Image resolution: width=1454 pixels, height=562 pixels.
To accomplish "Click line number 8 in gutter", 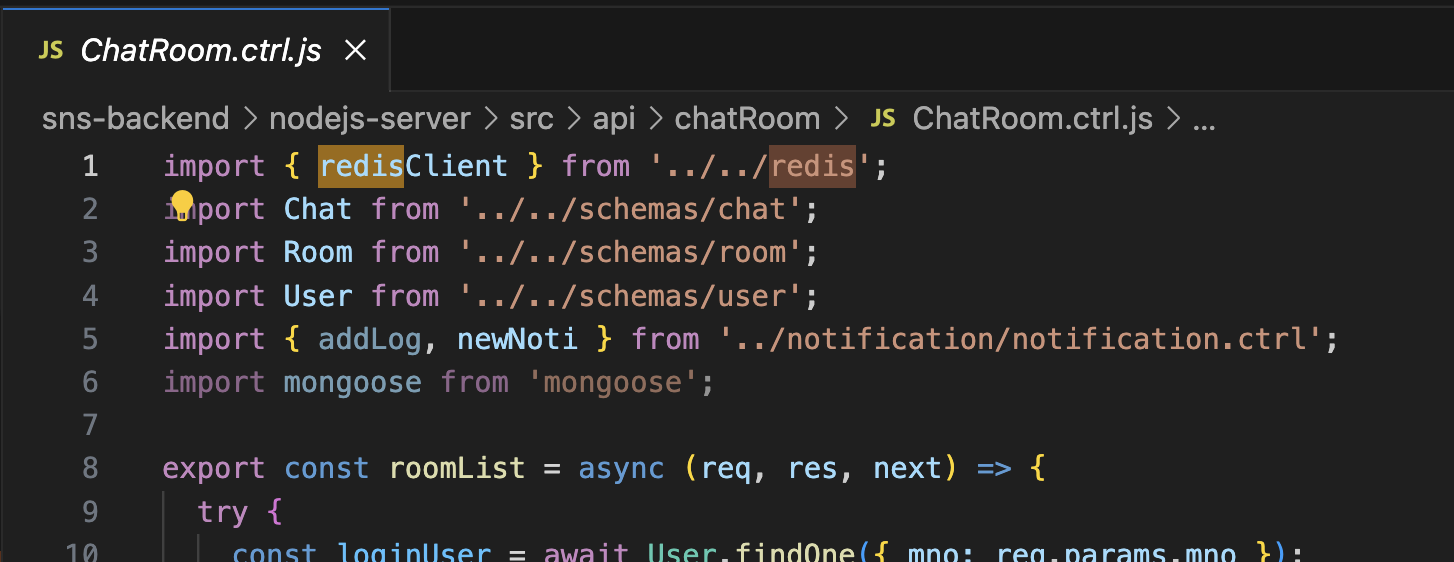I will [x=91, y=468].
